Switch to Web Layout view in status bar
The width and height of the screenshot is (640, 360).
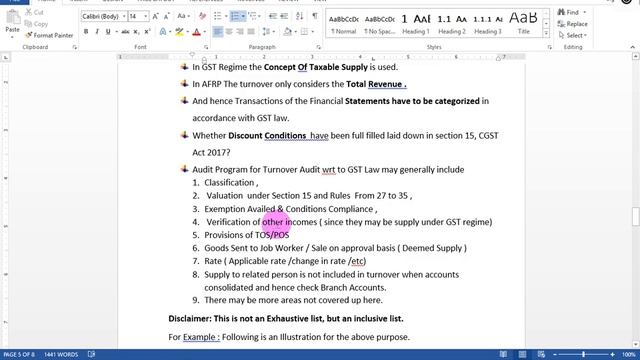click(x=541, y=354)
